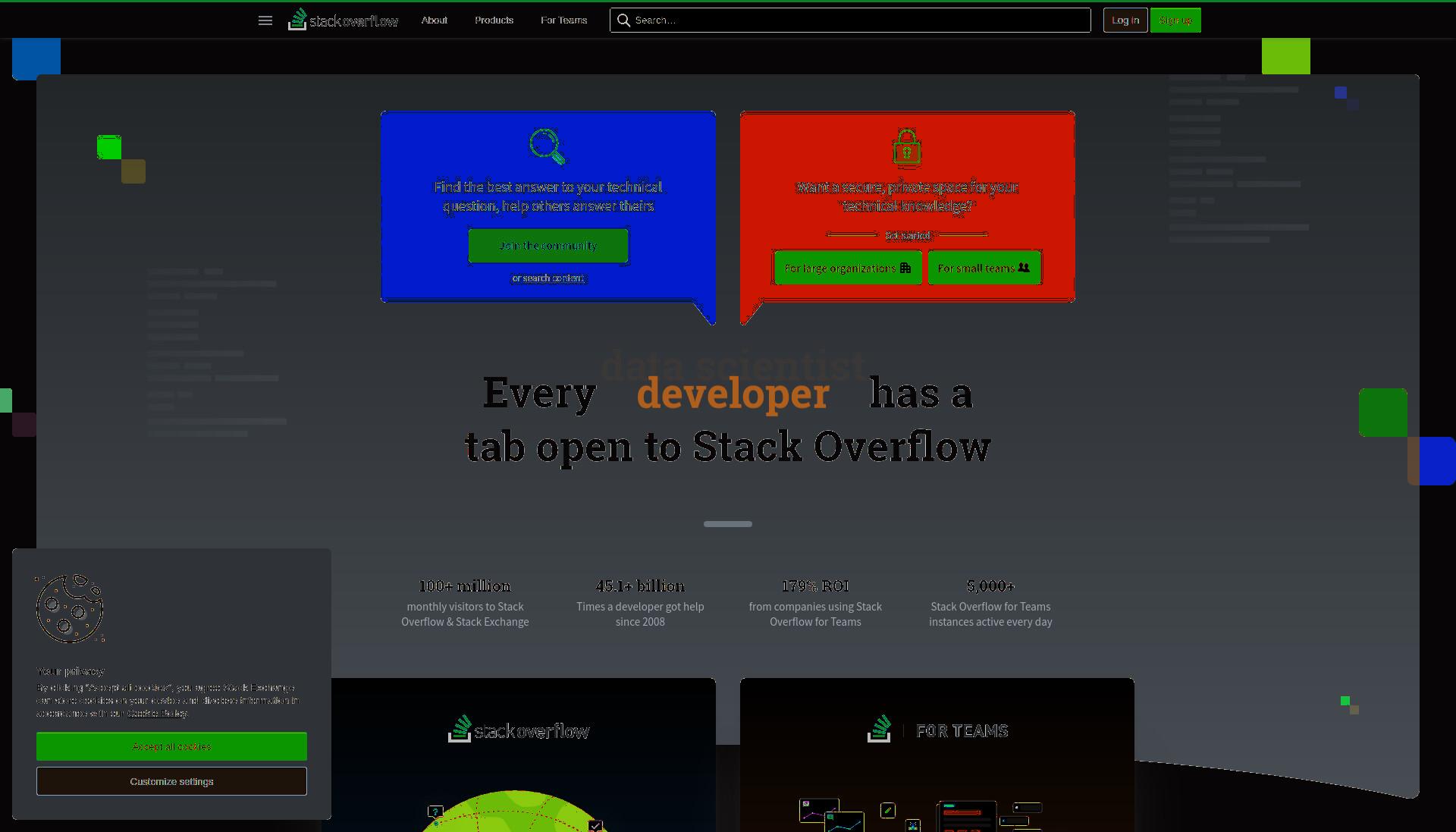The image size is (1456, 832).
Task: Click the cookie illustration in privacy banner
Action: 70,609
